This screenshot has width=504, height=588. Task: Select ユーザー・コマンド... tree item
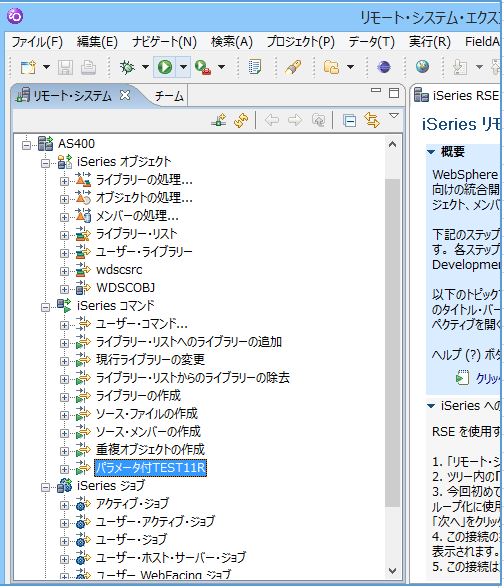coord(142,324)
